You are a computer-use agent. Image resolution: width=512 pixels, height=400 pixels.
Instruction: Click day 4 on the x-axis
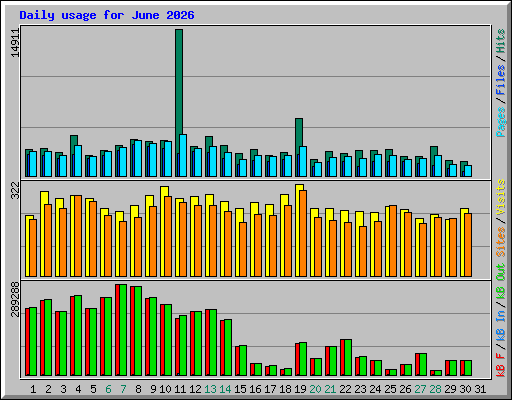[x=78, y=389]
